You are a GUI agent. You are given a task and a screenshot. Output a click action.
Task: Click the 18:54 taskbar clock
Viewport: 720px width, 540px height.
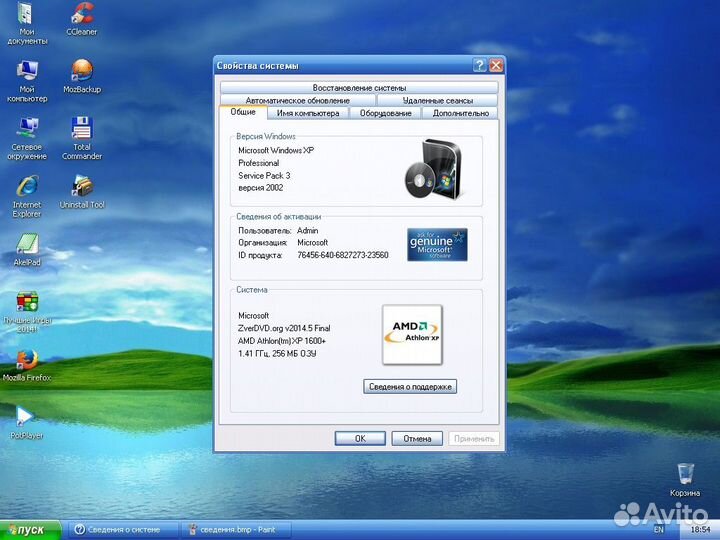coord(700,530)
